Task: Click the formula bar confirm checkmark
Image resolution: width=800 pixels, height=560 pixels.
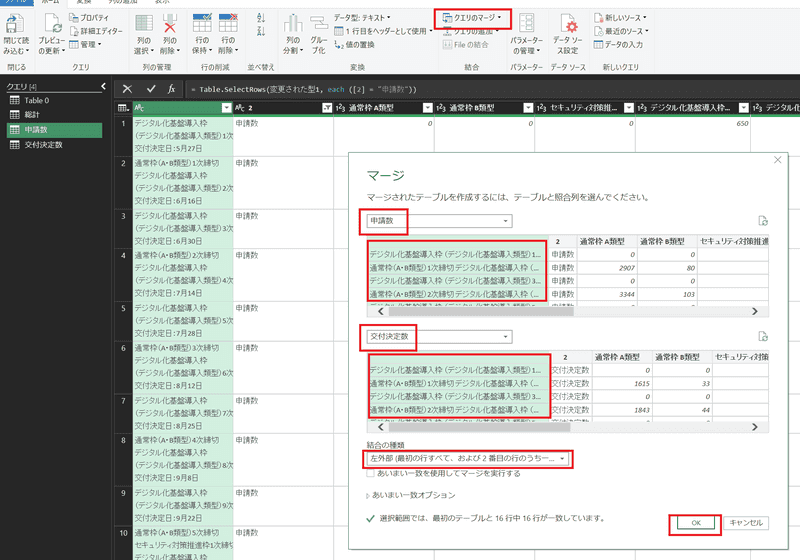Action: (x=151, y=89)
